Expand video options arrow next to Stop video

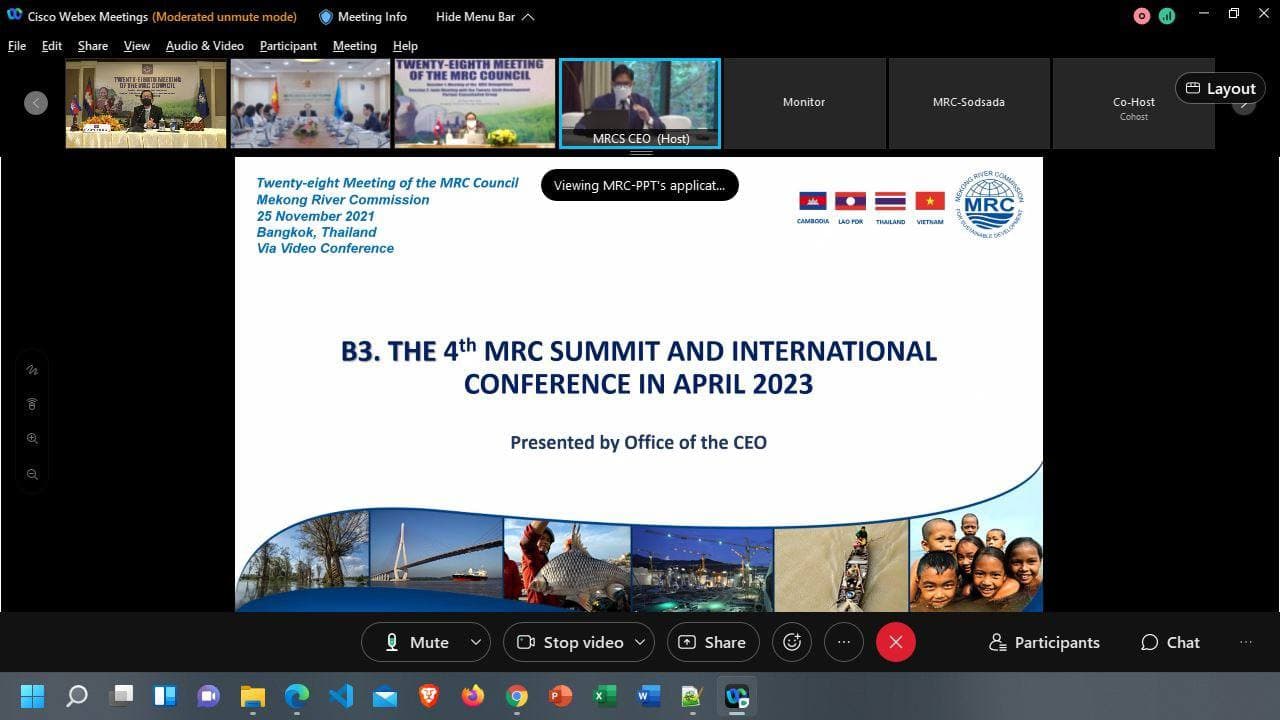(x=640, y=642)
